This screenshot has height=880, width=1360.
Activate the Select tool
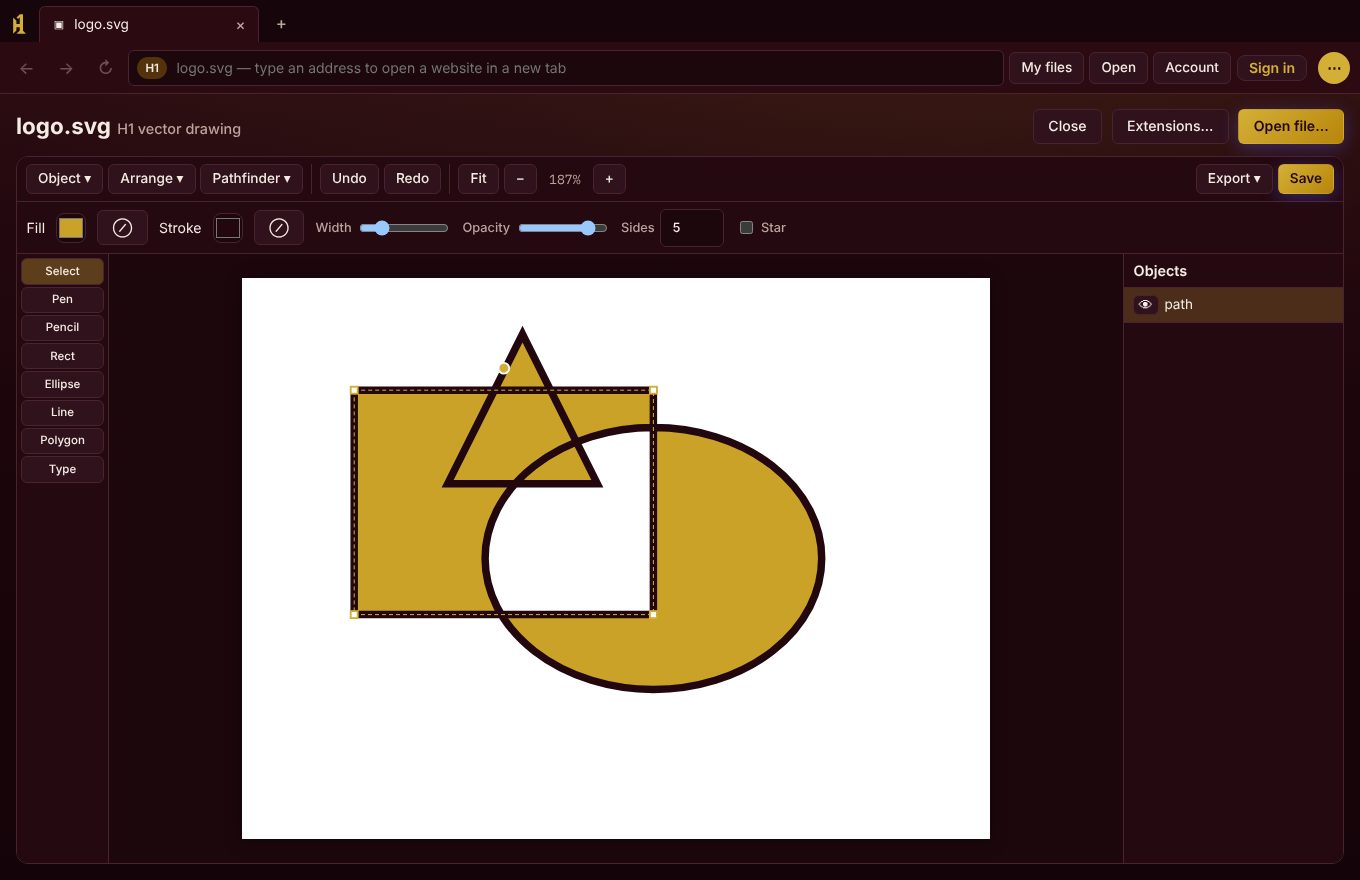(x=62, y=271)
